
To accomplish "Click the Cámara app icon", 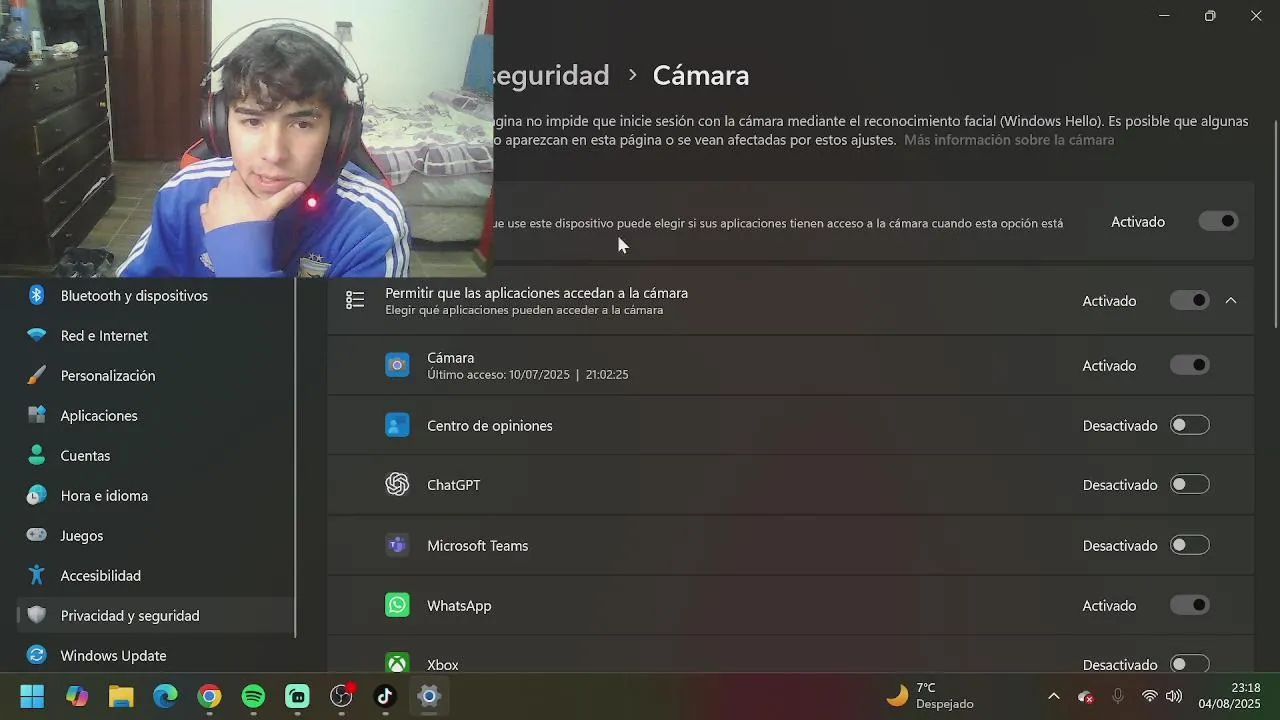I will click(x=397, y=365).
